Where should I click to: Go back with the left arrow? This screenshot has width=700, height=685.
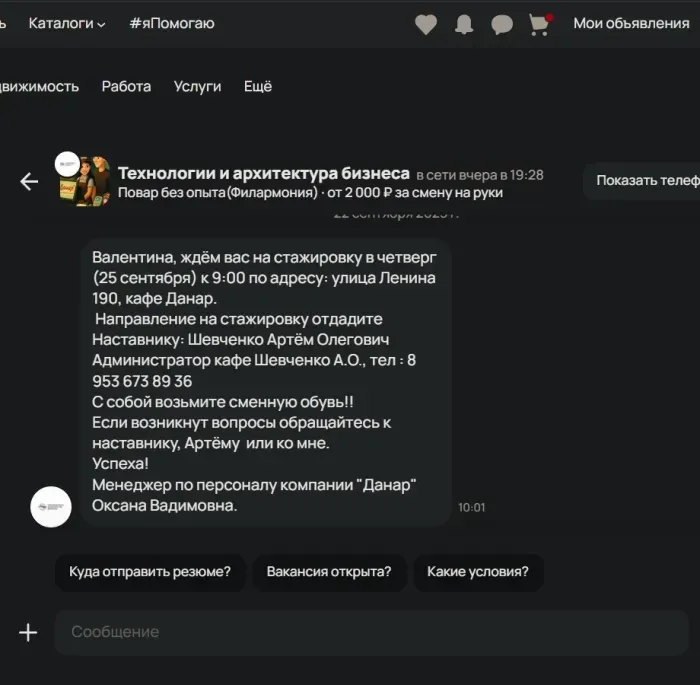click(29, 181)
